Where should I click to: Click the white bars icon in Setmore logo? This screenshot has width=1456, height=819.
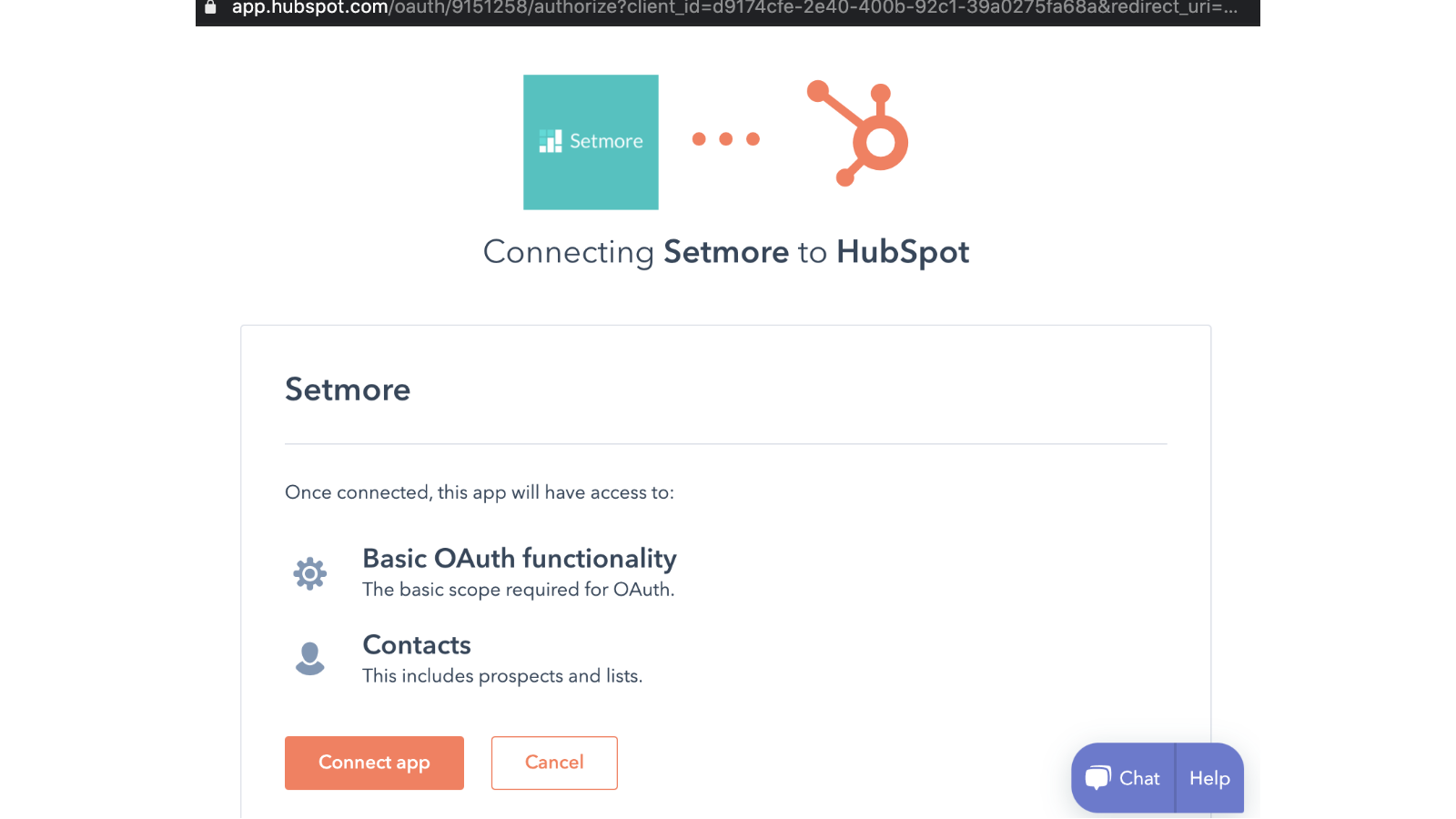(551, 141)
